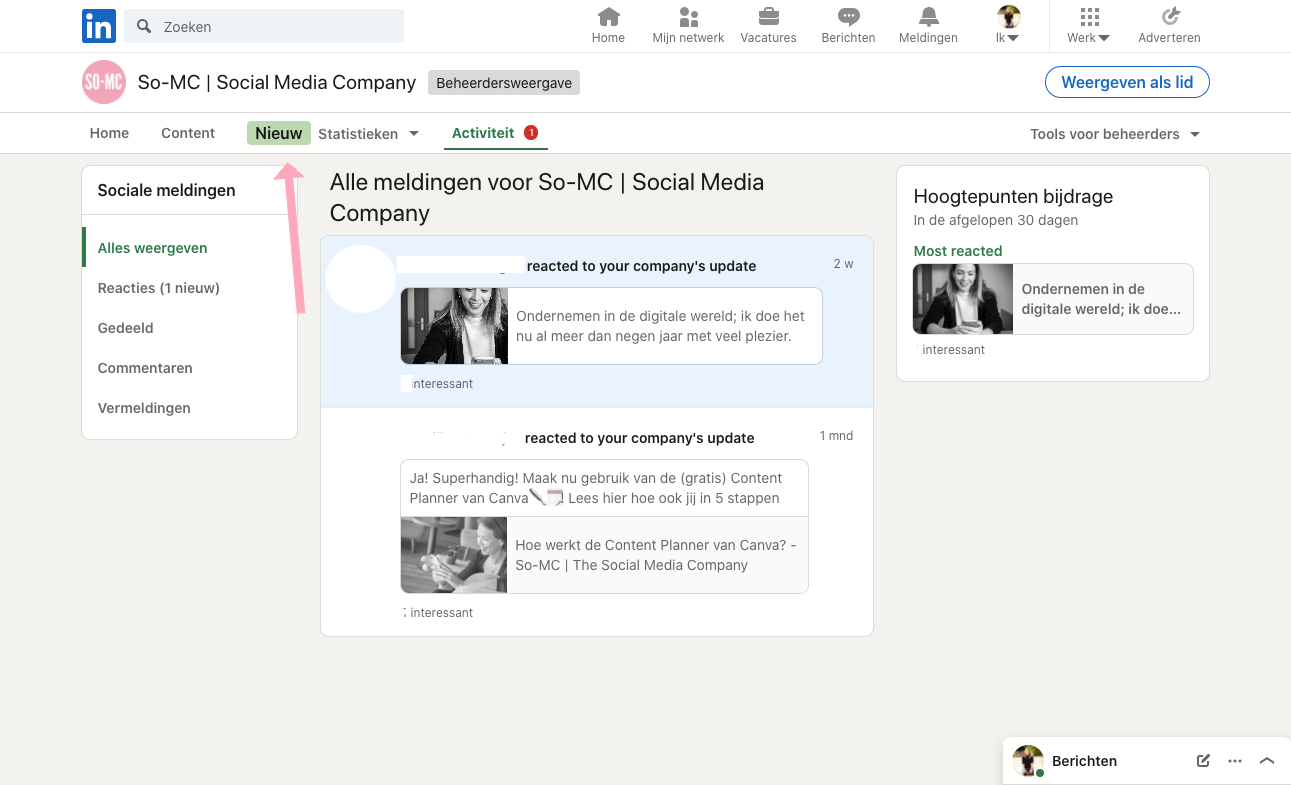Open Berichten bar more options (three dots)
Image resolution: width=1291 pixels, height=785 pixels.
[1235, 761]
